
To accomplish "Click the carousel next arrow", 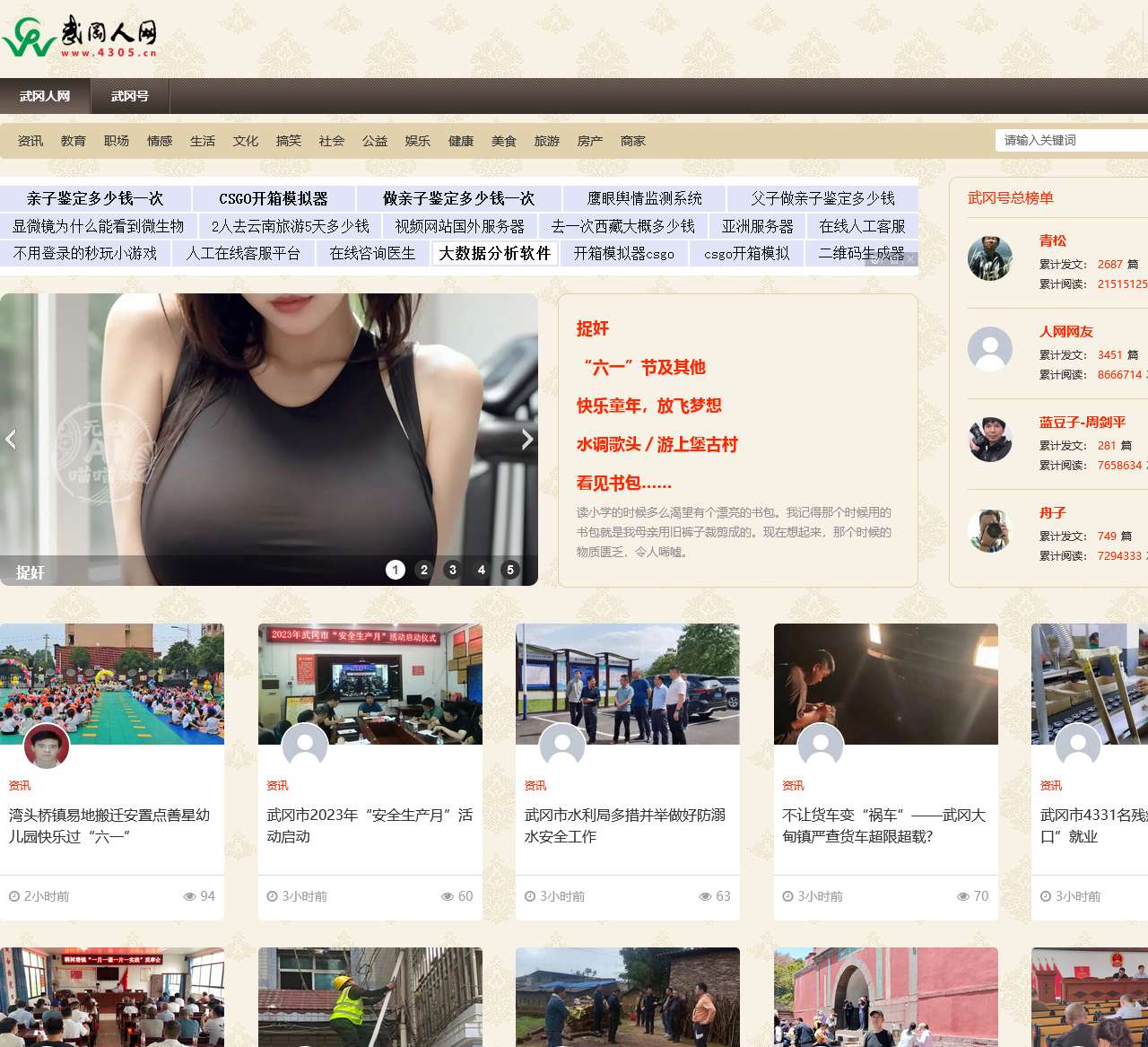I will [x=527, y=440].
